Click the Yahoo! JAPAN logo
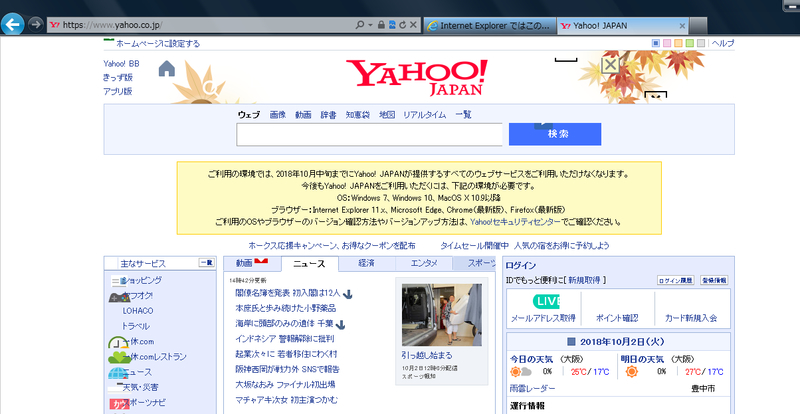 point(417,77)
